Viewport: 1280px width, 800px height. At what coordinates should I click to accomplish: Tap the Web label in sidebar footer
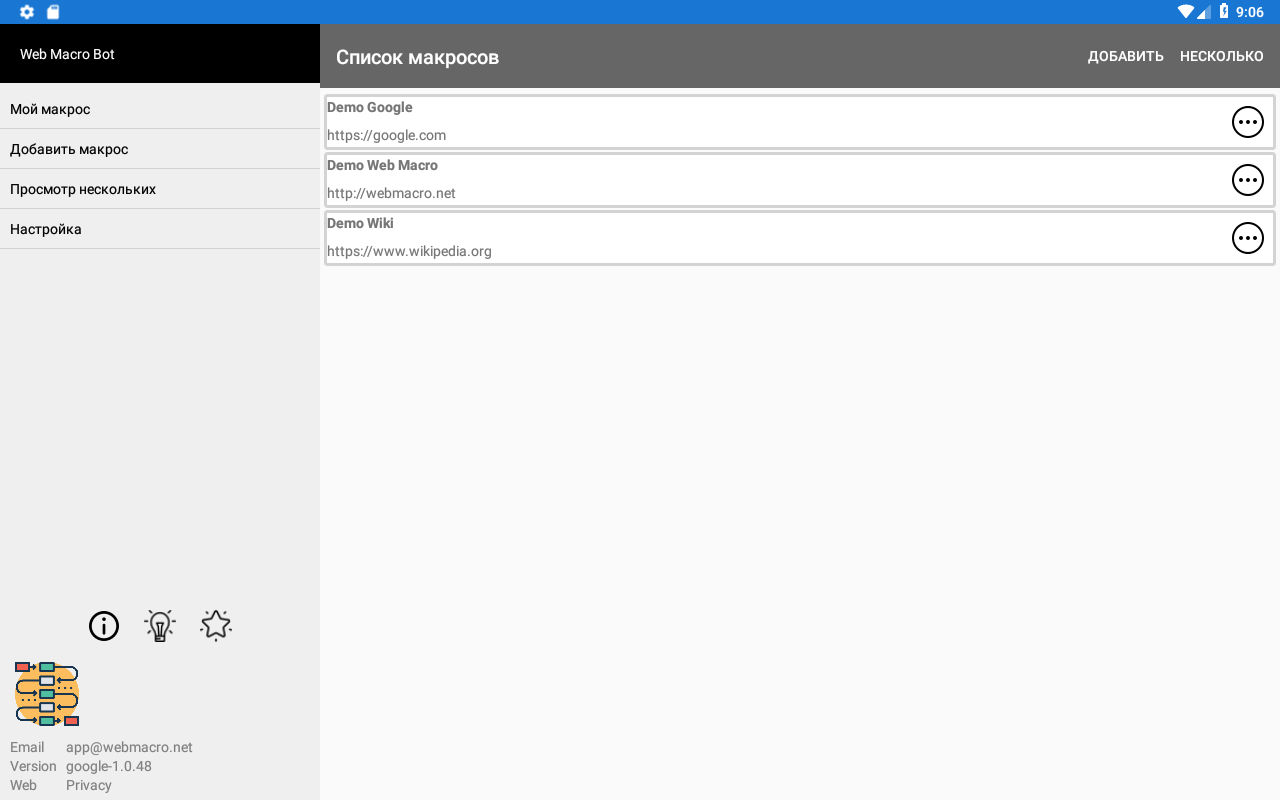(23, 785)
